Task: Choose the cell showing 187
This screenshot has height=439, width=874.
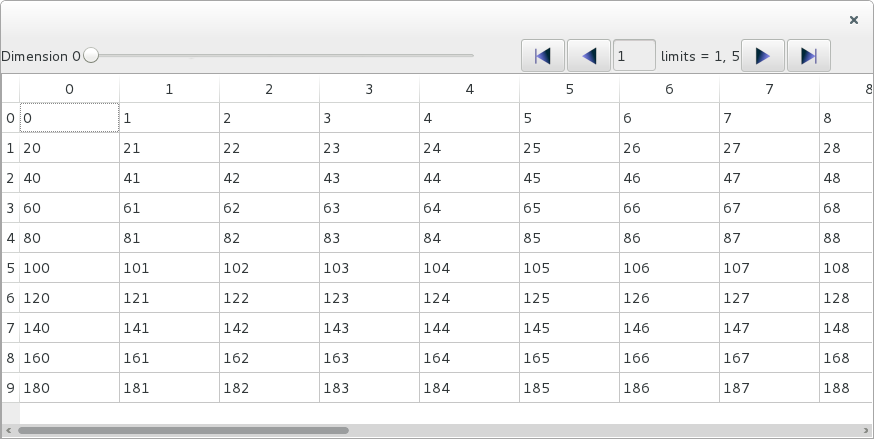Action: click(769, 388)
